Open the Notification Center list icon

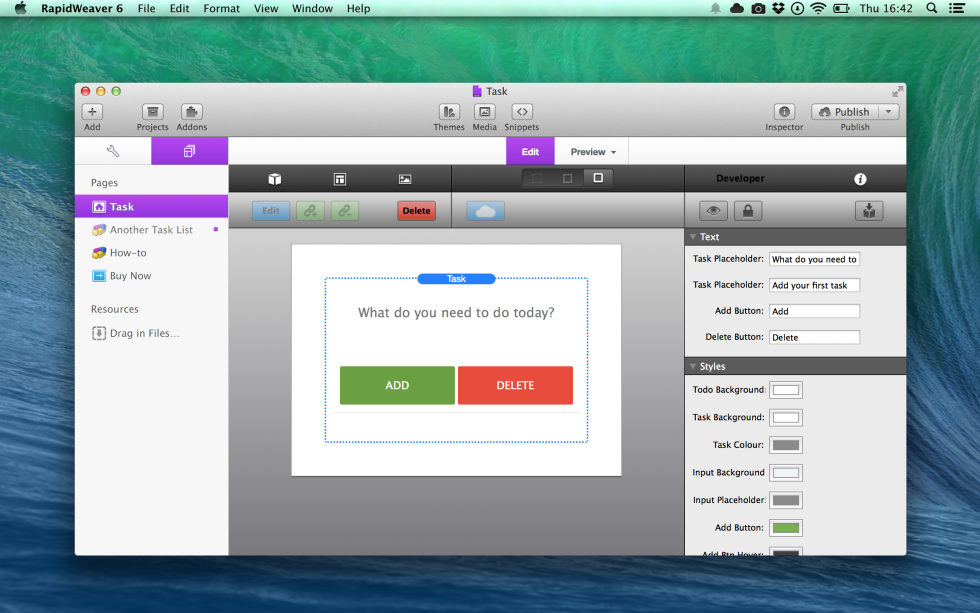coord(957,8)
